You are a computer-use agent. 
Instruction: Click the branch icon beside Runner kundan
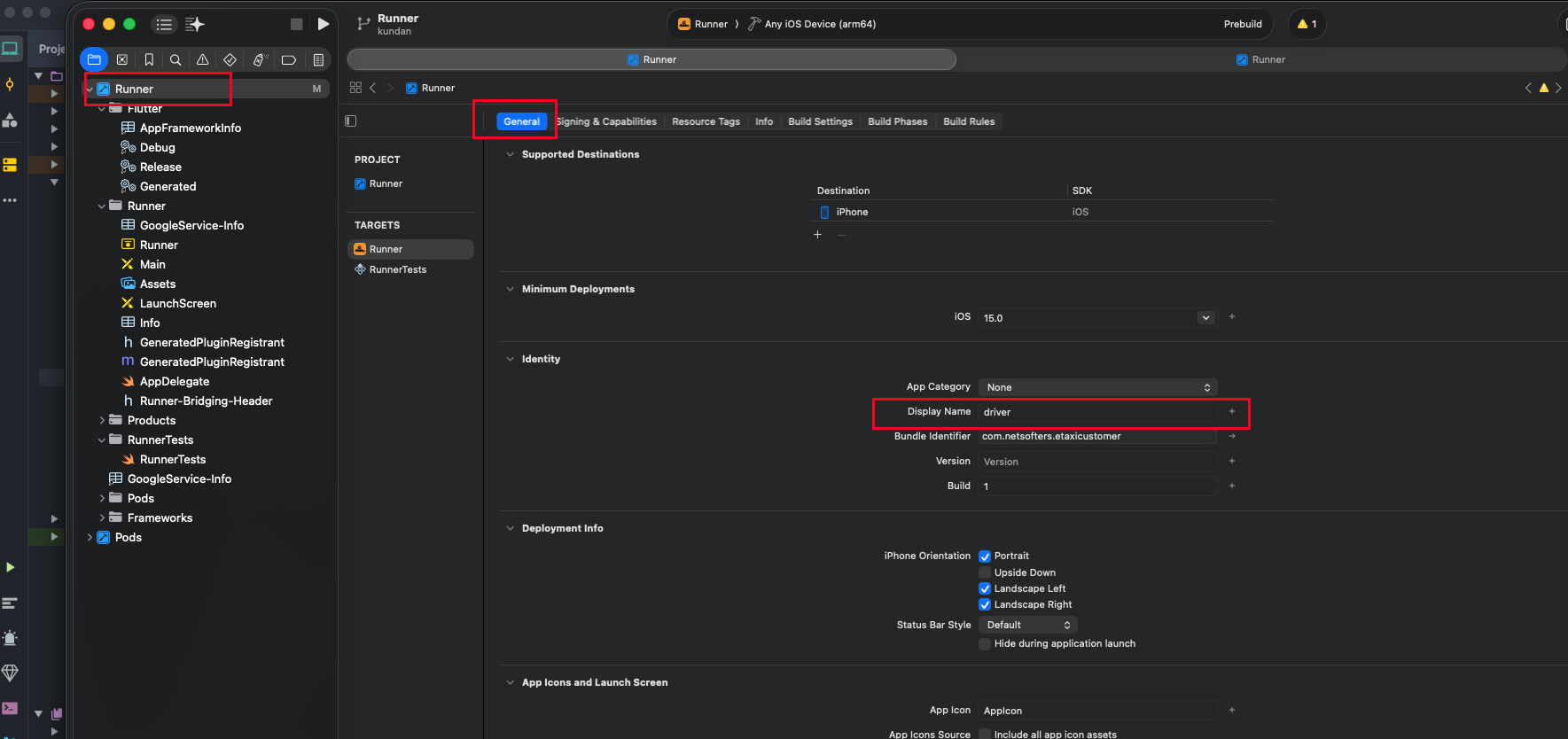(363, 24)
